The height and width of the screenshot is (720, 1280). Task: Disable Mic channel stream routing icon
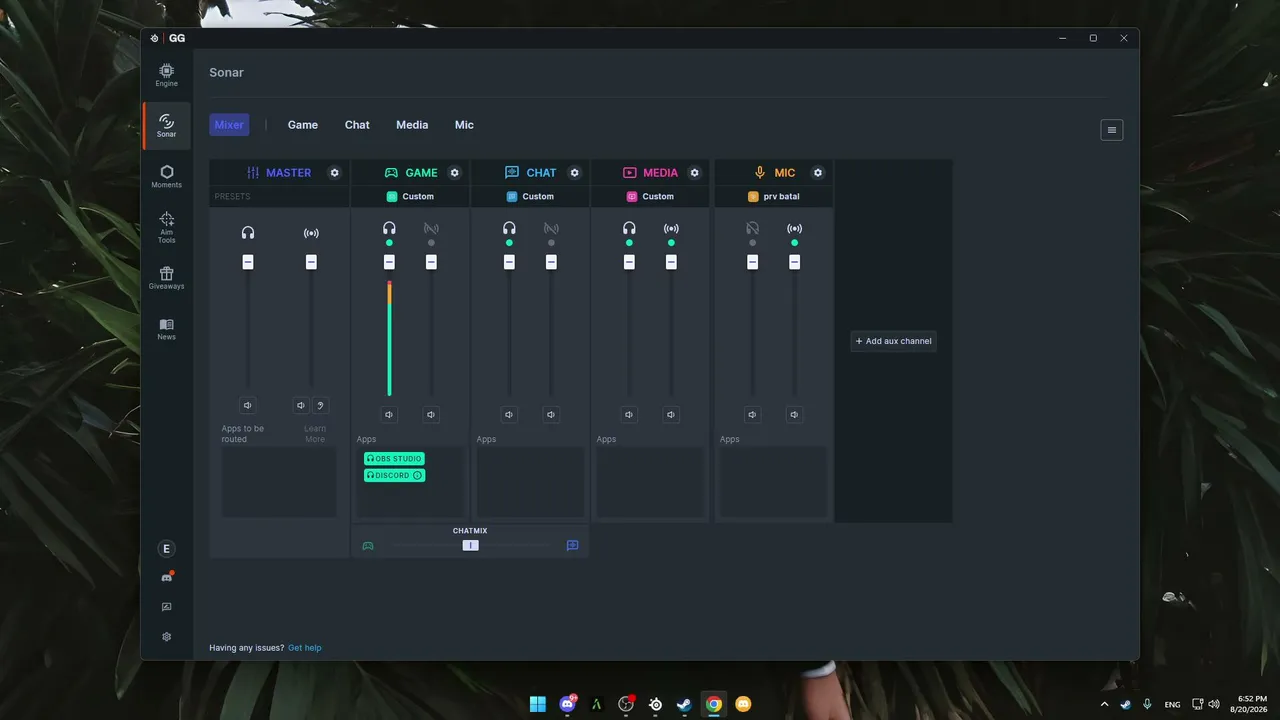coord(795,229)
